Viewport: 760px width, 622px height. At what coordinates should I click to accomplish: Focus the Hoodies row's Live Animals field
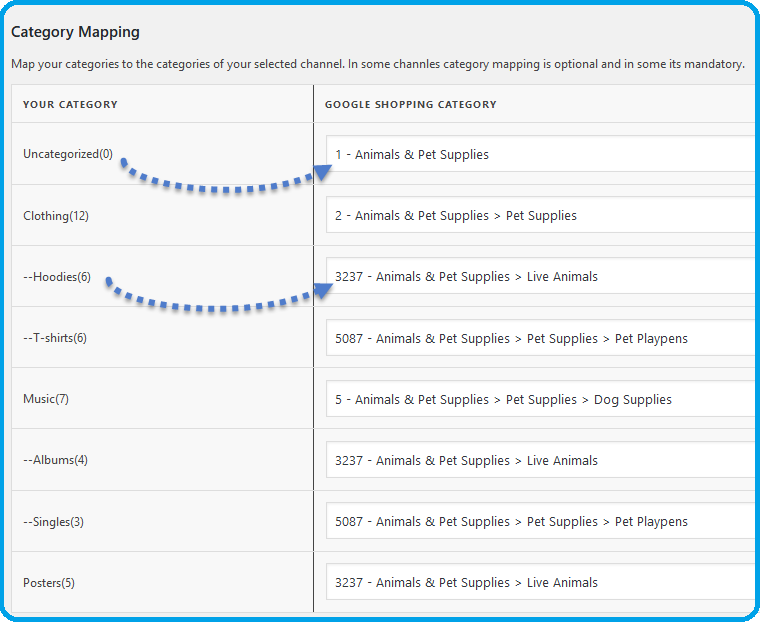(540, 277)
